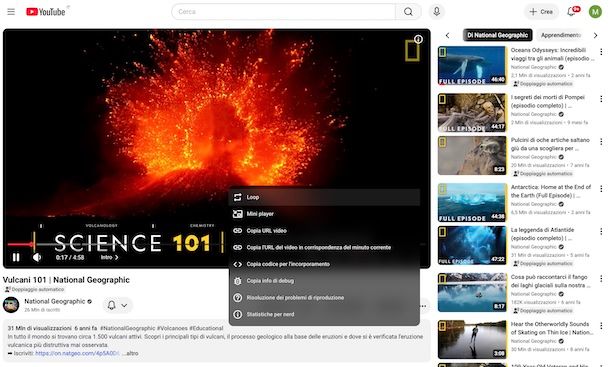Open the Pulcini di oche artiche thumbnail
Image resolution: width=610 pixels, height=367 pixels.
(472, 155)
